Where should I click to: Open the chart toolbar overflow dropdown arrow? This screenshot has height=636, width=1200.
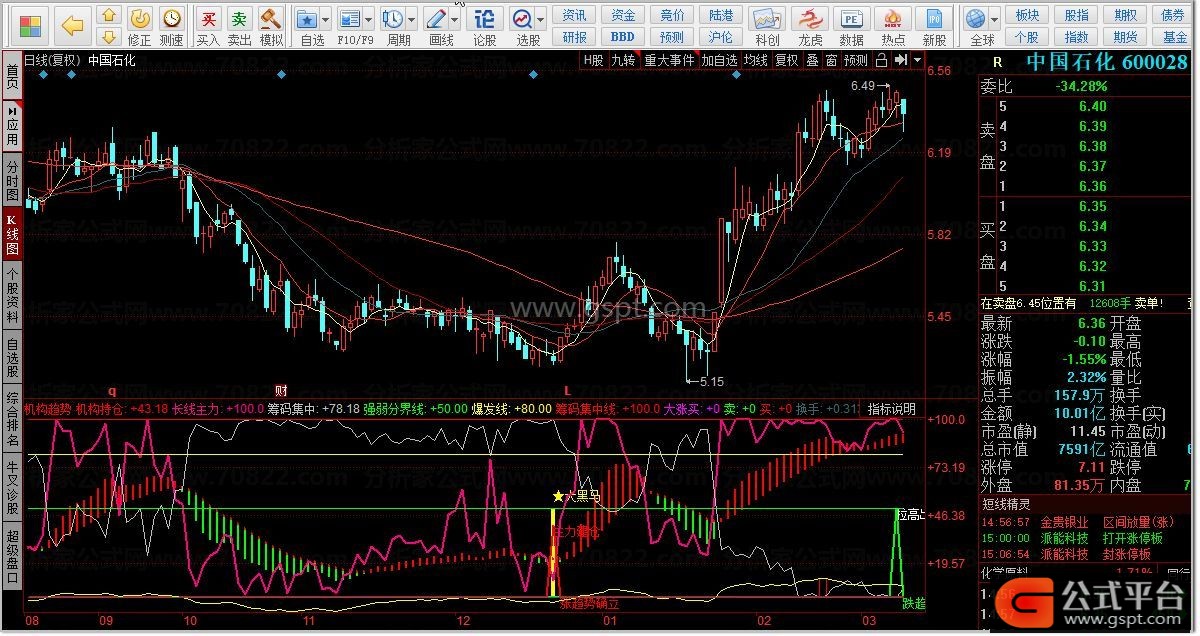(x=916, y=60)
